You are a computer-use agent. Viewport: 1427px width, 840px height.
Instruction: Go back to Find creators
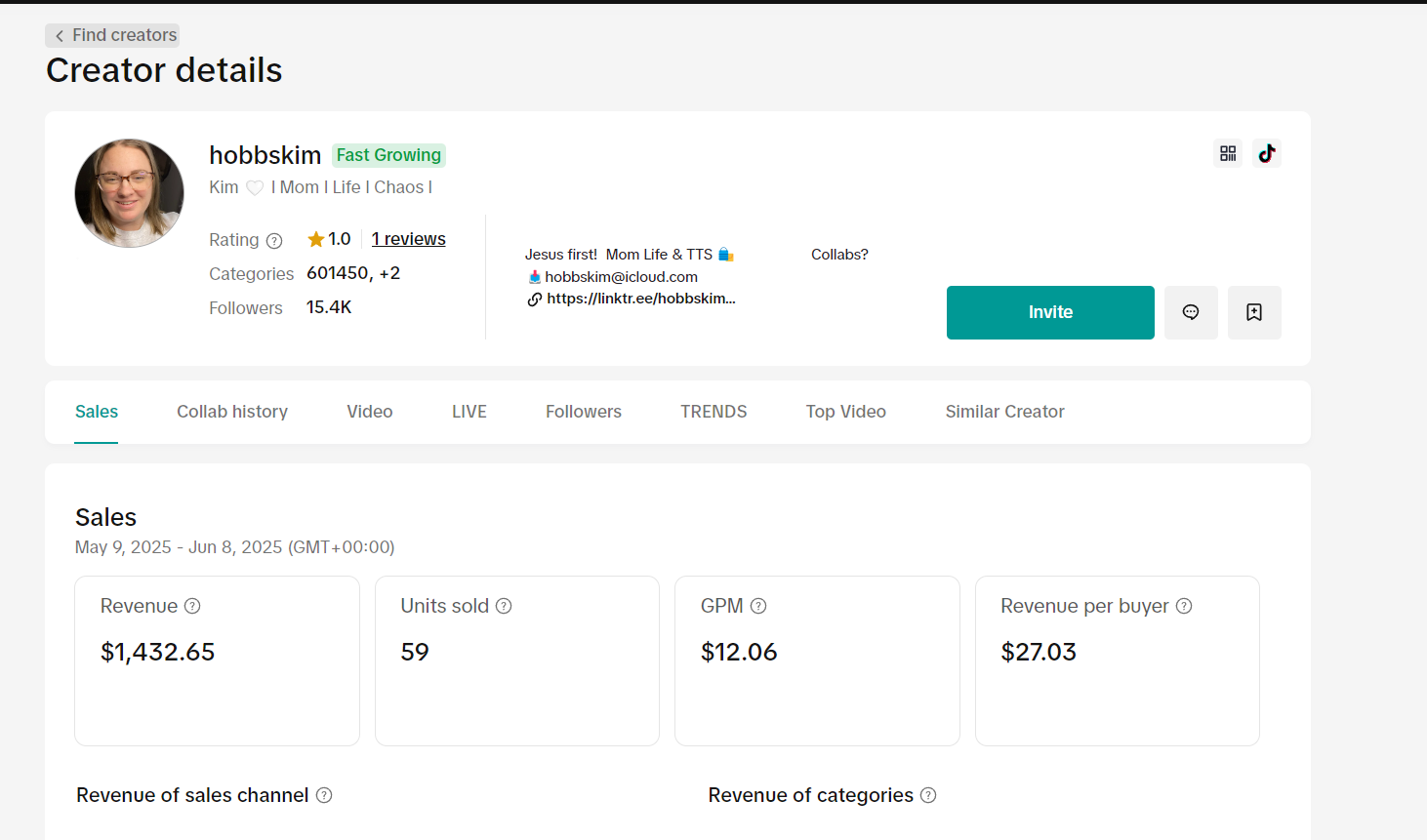tap(113, 35)
